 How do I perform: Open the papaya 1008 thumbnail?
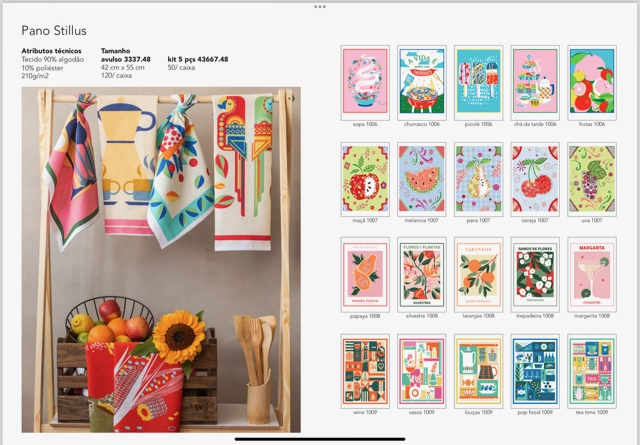365,275
